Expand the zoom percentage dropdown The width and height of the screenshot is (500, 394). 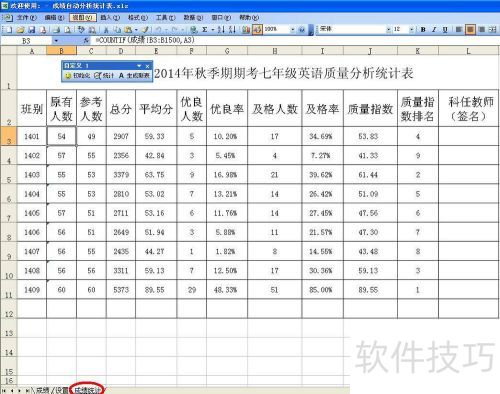[292, 30]
